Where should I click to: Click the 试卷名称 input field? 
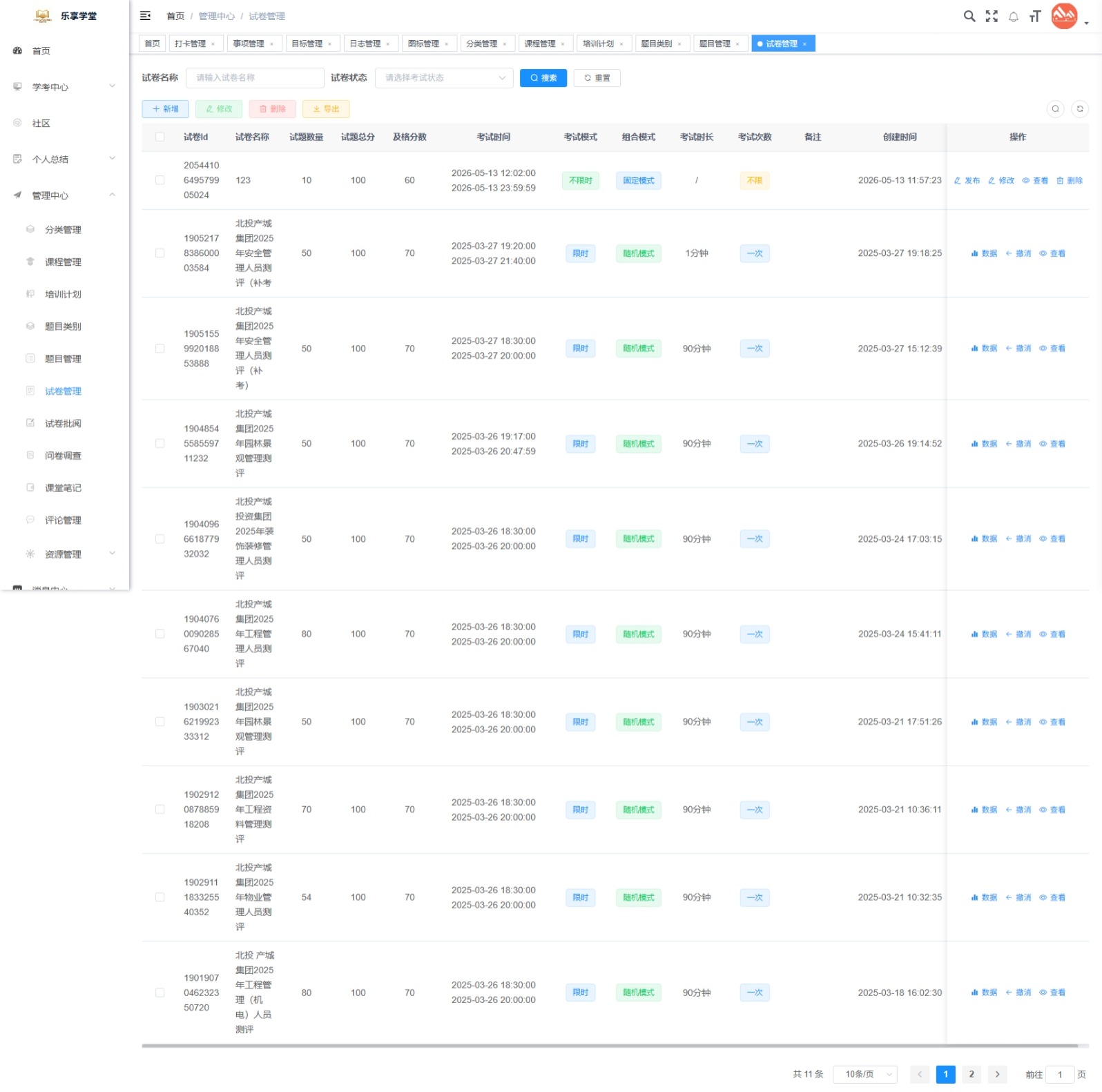pyautogui.click(x=255, y=78)
